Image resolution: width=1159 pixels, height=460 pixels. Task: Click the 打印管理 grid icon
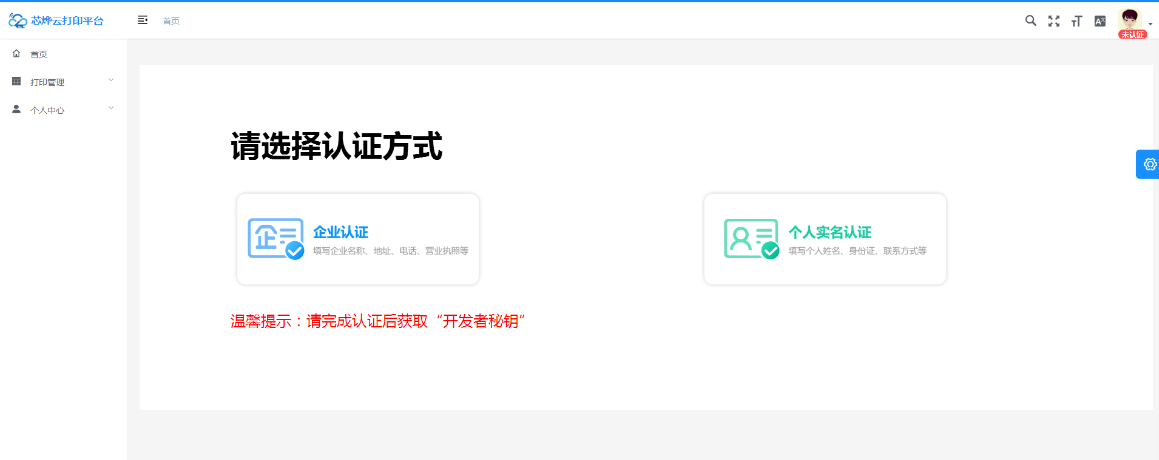point(16,81)
